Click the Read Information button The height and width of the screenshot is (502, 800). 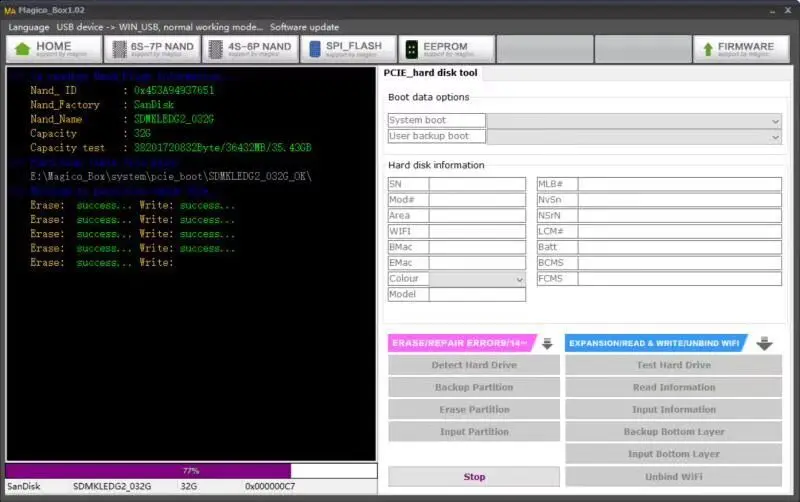673,387
